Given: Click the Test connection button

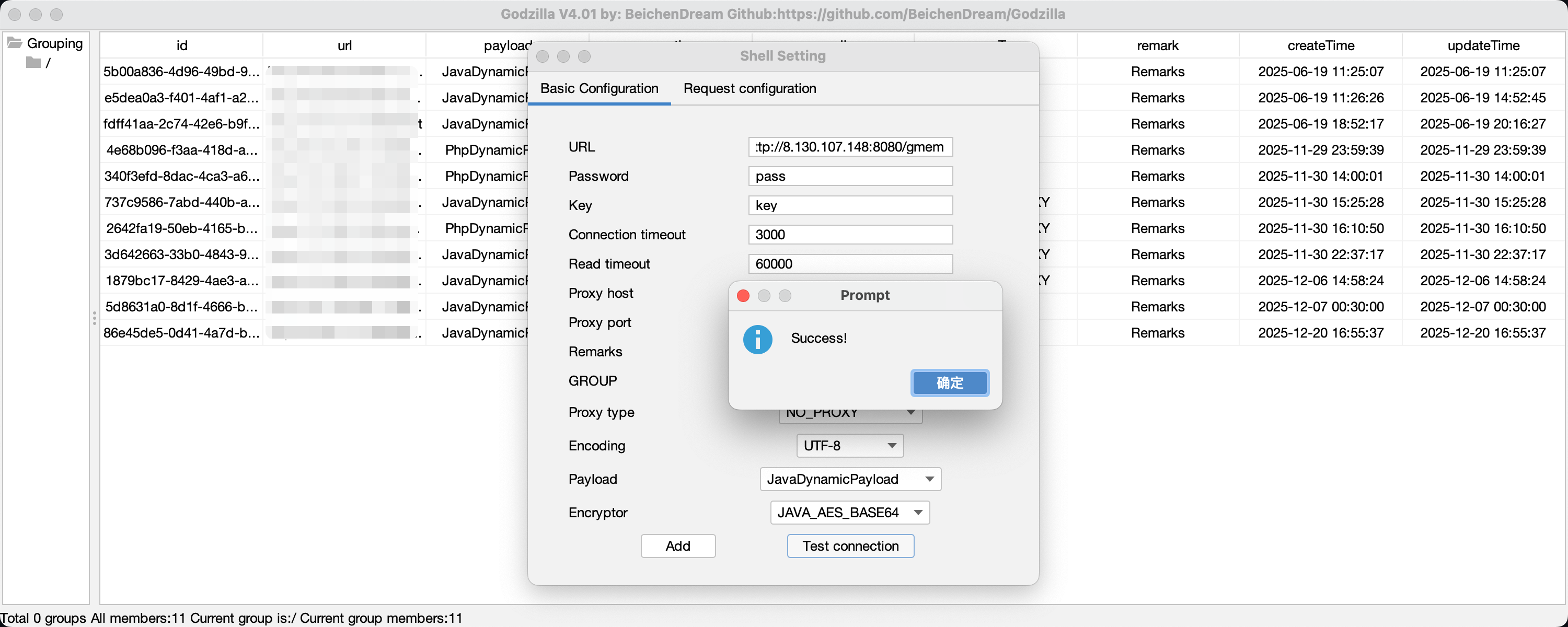Looking at the screenshot, I should 850,546.
